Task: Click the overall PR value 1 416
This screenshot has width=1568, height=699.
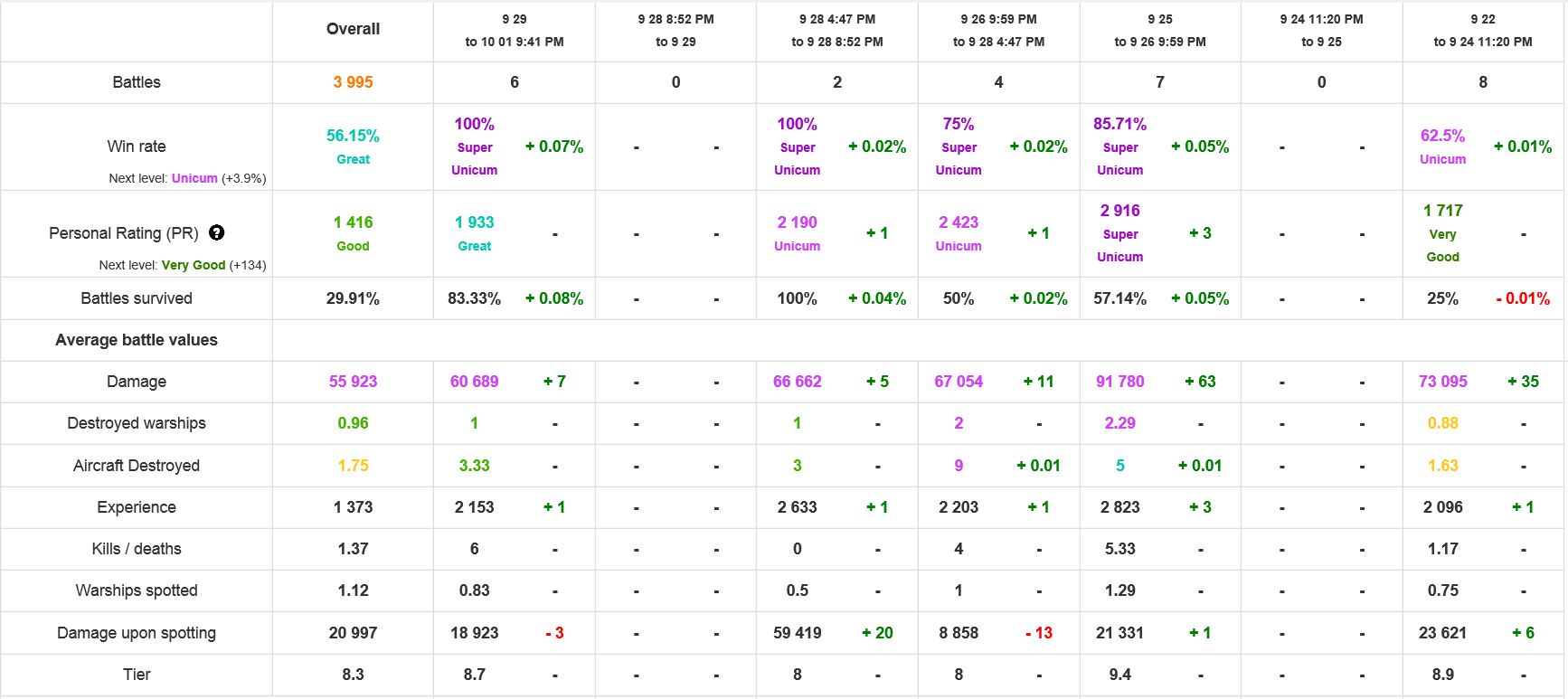Action: point(353,222)
